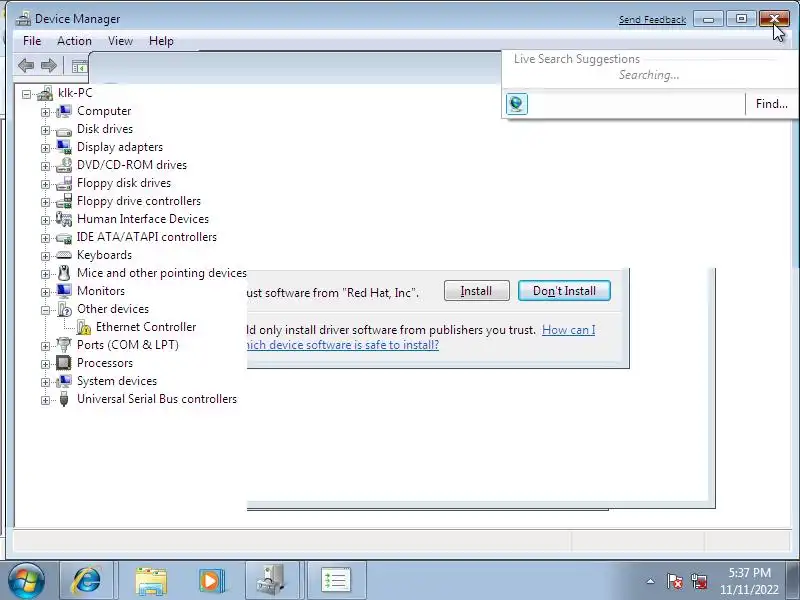
Task: Click the checklist-icon taskbar program button
Action: point(336,580)
